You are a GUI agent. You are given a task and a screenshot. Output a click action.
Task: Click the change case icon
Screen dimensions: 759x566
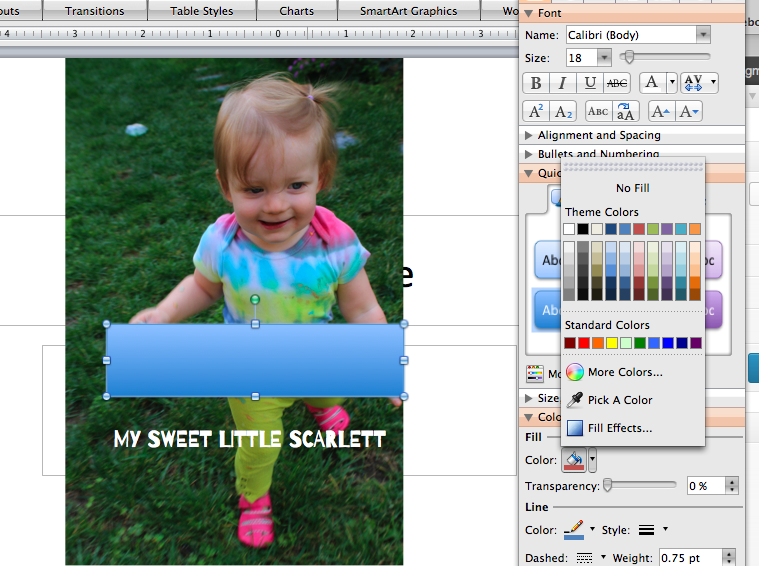[x=625, y=112]
